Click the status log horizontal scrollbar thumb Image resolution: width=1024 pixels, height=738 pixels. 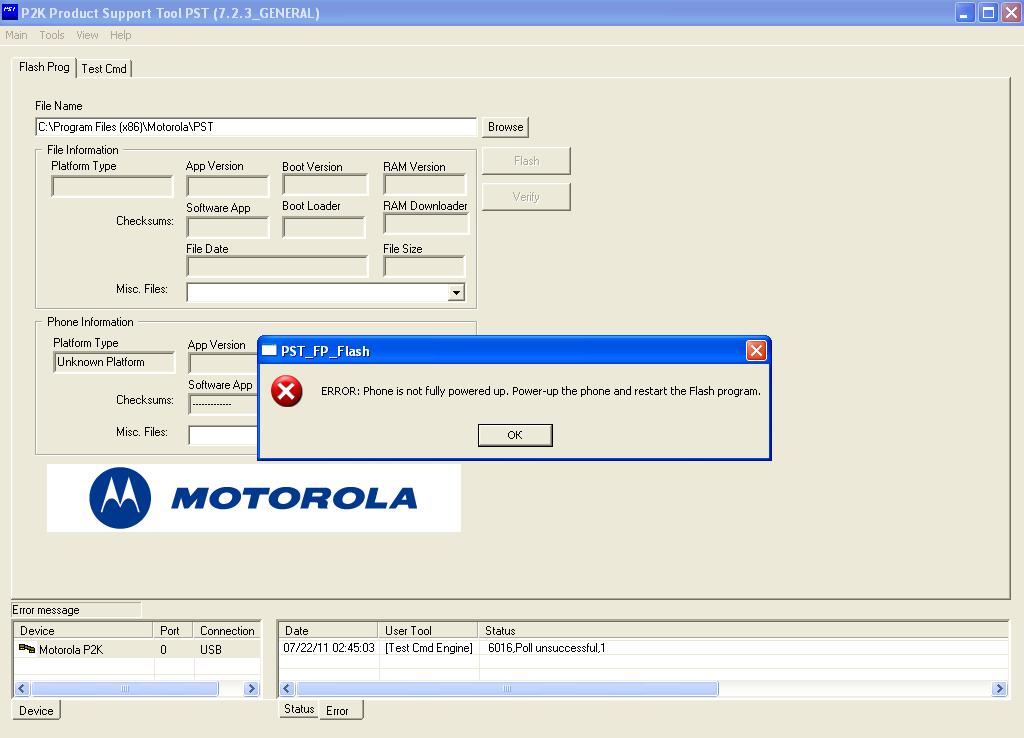pos(507,688)
